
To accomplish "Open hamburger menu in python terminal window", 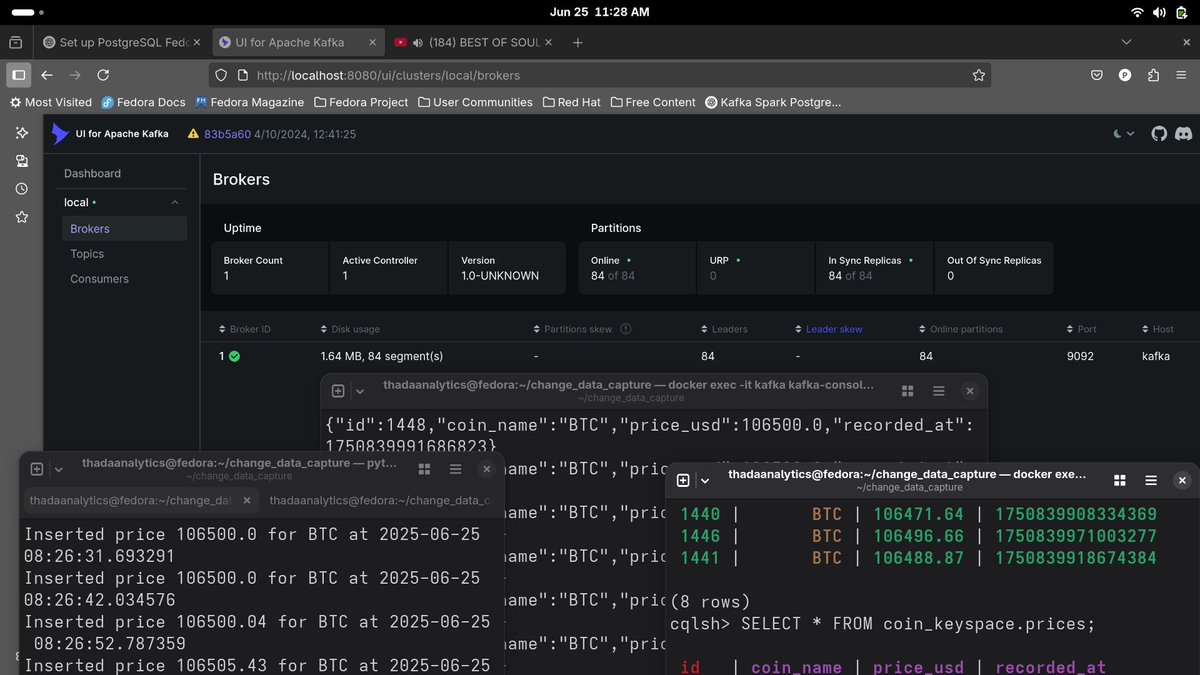I will point(456,469).
